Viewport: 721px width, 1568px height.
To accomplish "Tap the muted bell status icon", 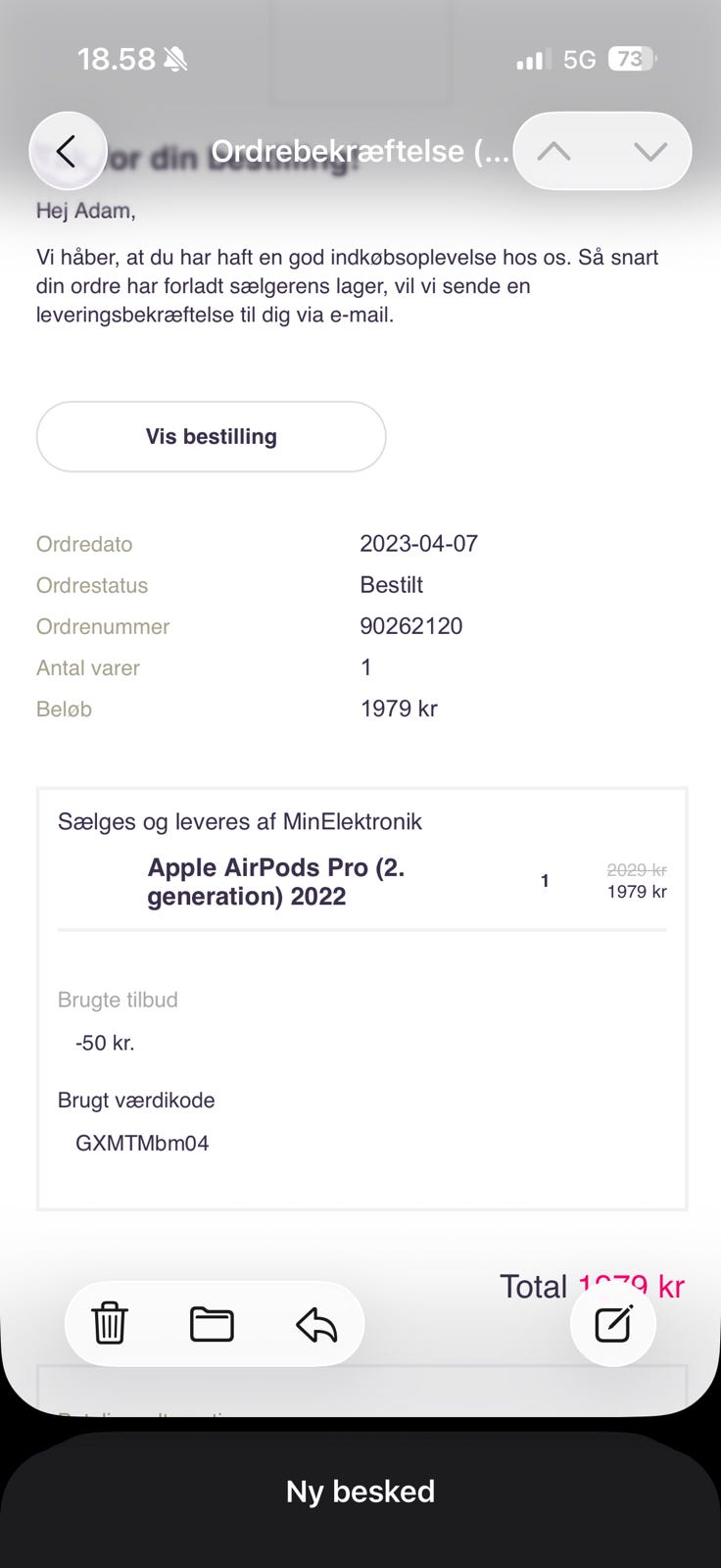I will (x=176, y=60).
